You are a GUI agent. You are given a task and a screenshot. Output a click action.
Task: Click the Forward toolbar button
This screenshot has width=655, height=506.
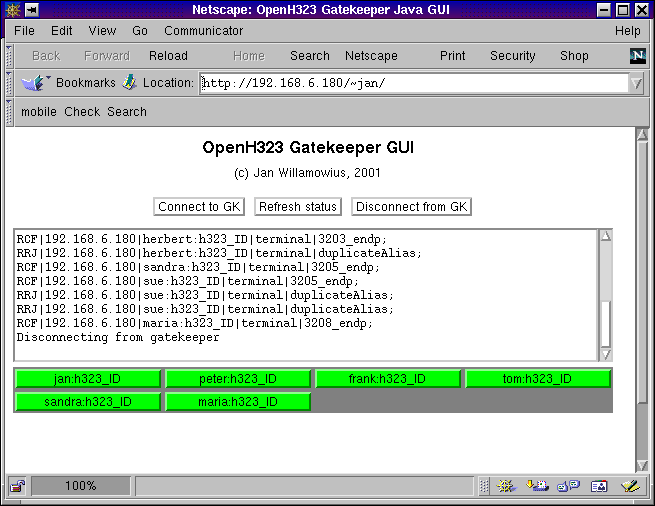(x=107, y=56)
